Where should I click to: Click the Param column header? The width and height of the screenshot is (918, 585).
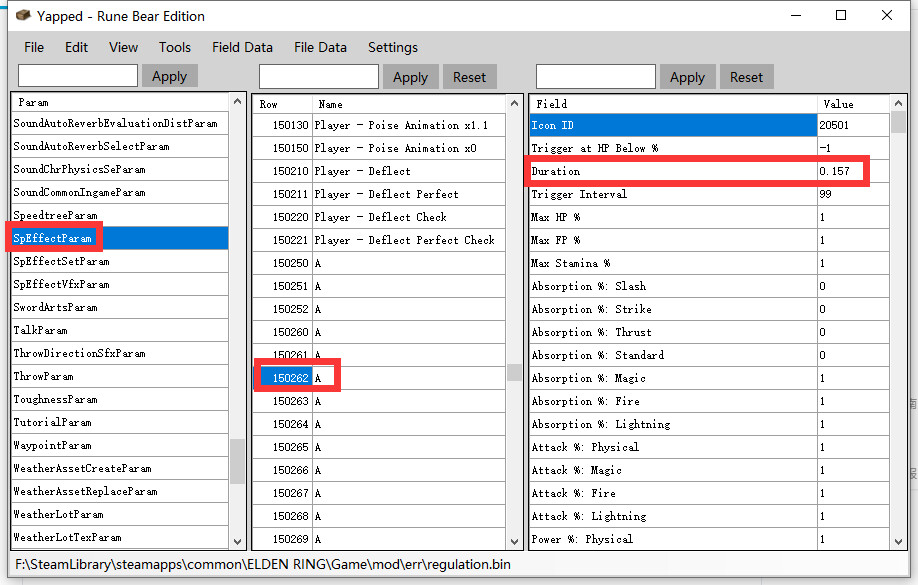tap(120, 102)
